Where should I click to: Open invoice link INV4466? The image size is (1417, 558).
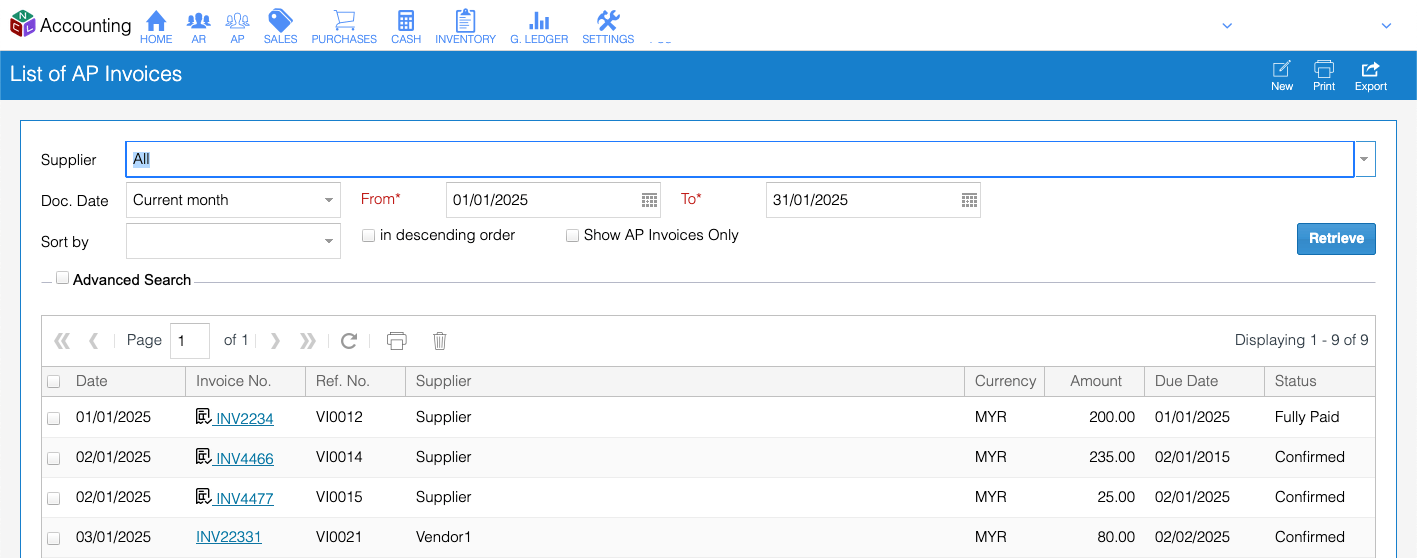(x=244, y=459)
